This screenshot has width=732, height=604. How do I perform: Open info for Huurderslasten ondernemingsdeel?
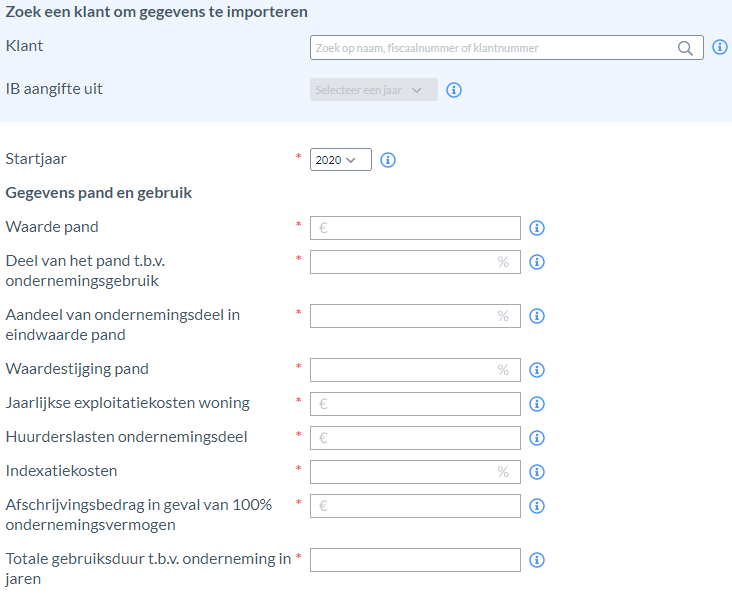(x=537, y=438)
